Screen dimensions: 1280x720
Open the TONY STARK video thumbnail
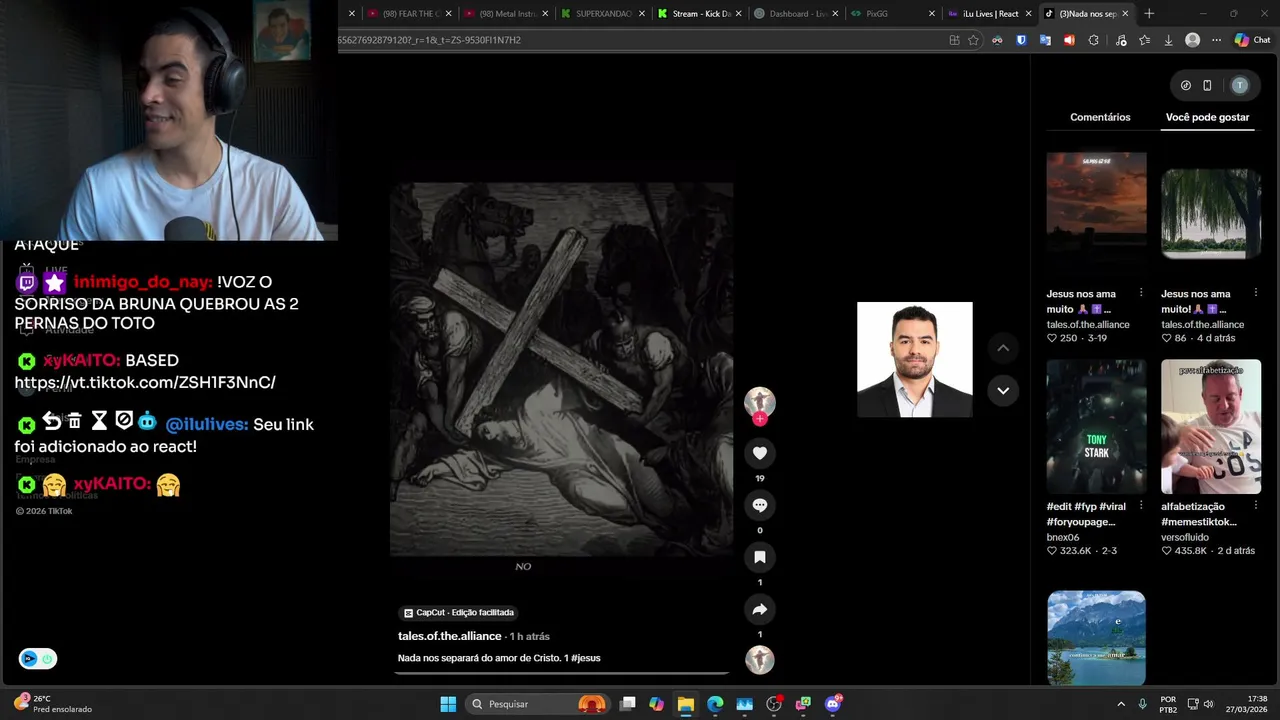click(x=1096, y=427)
